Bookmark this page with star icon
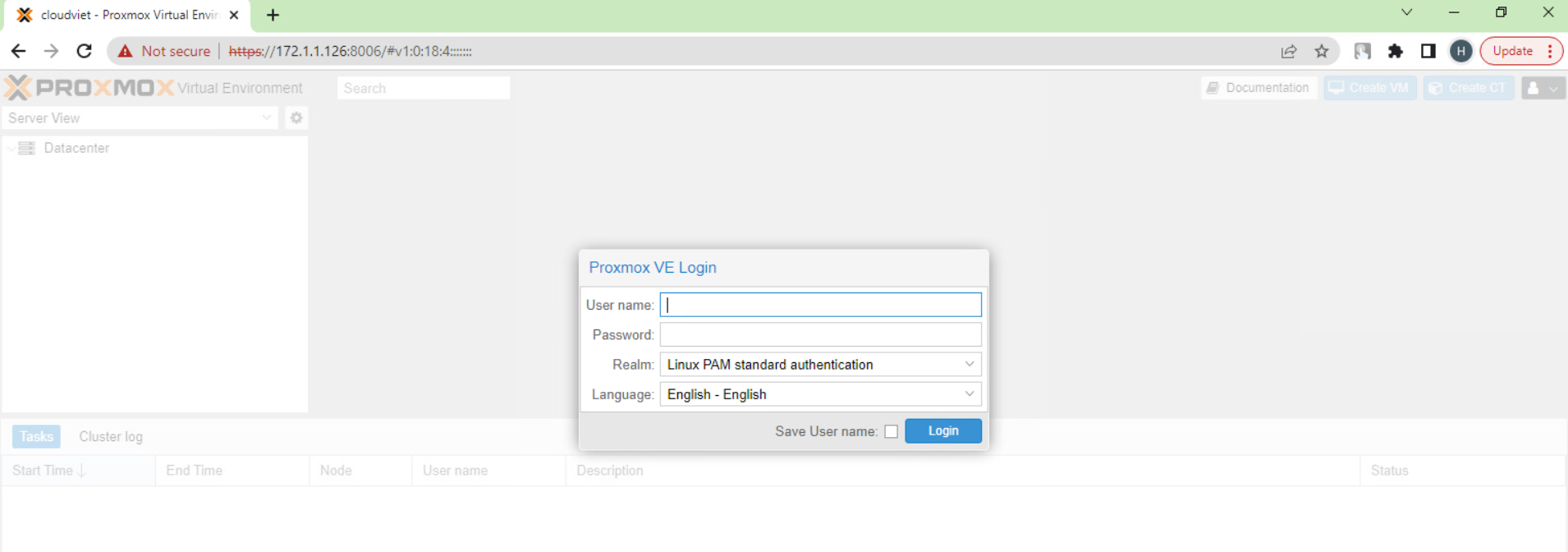Screen dimensions: 1568x552 coord(1322,51)
